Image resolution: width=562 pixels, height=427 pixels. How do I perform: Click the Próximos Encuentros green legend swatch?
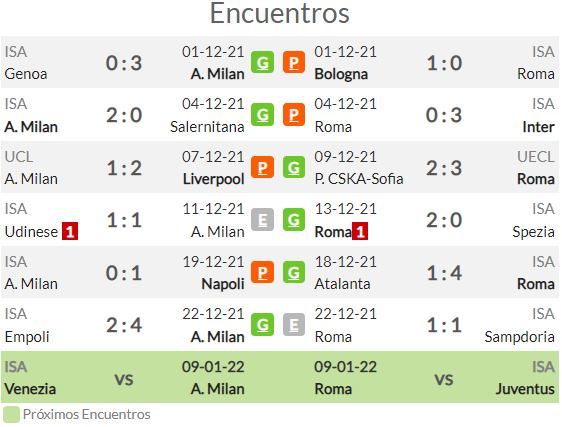click(x=11, y=414)
